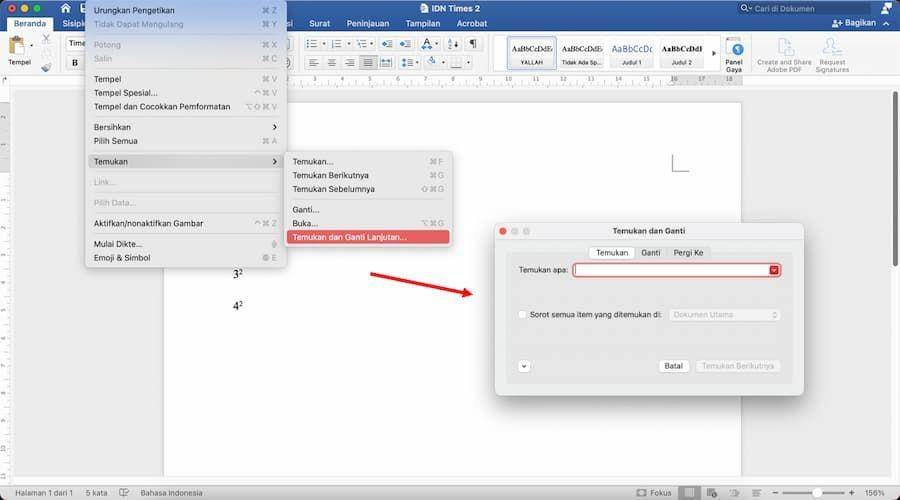Apply the Judul 2 style
Viewport: 900px width, 500px height.
point(681,53)
